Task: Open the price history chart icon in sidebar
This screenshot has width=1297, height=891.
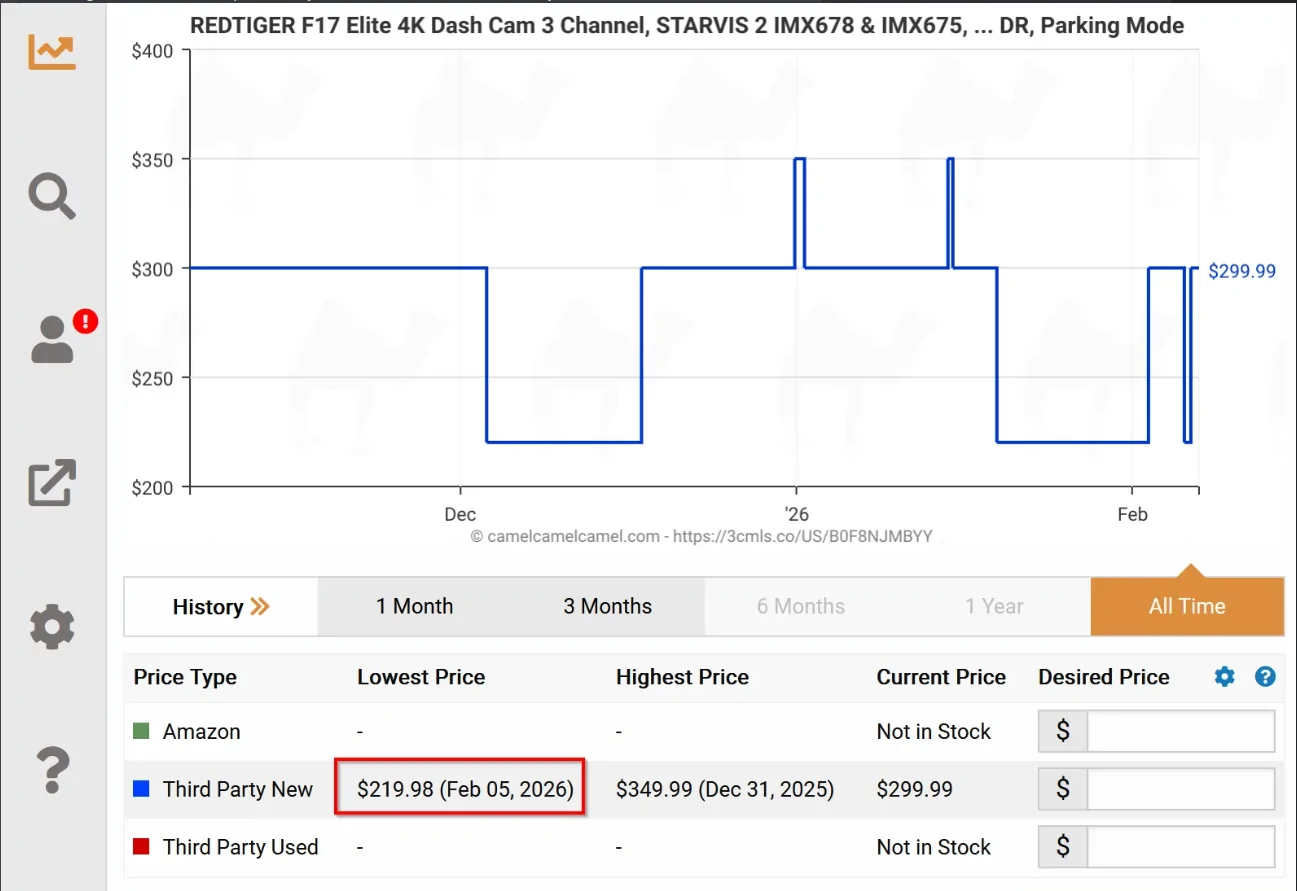Action: [52, 52]
